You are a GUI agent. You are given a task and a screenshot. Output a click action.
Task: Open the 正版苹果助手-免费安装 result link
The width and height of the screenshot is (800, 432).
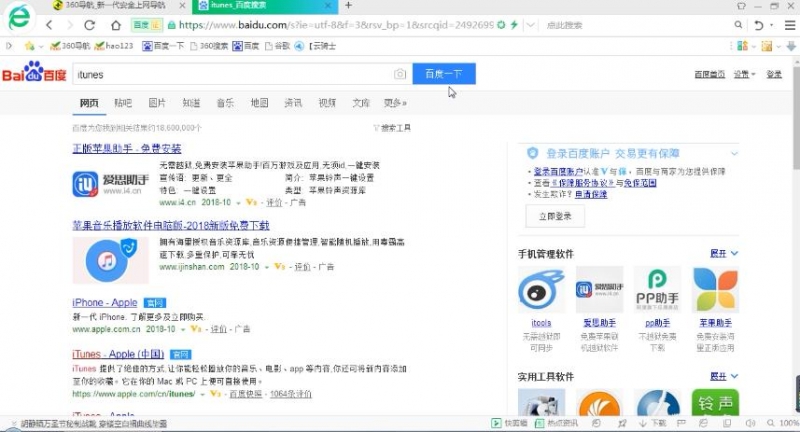point(127,148)
